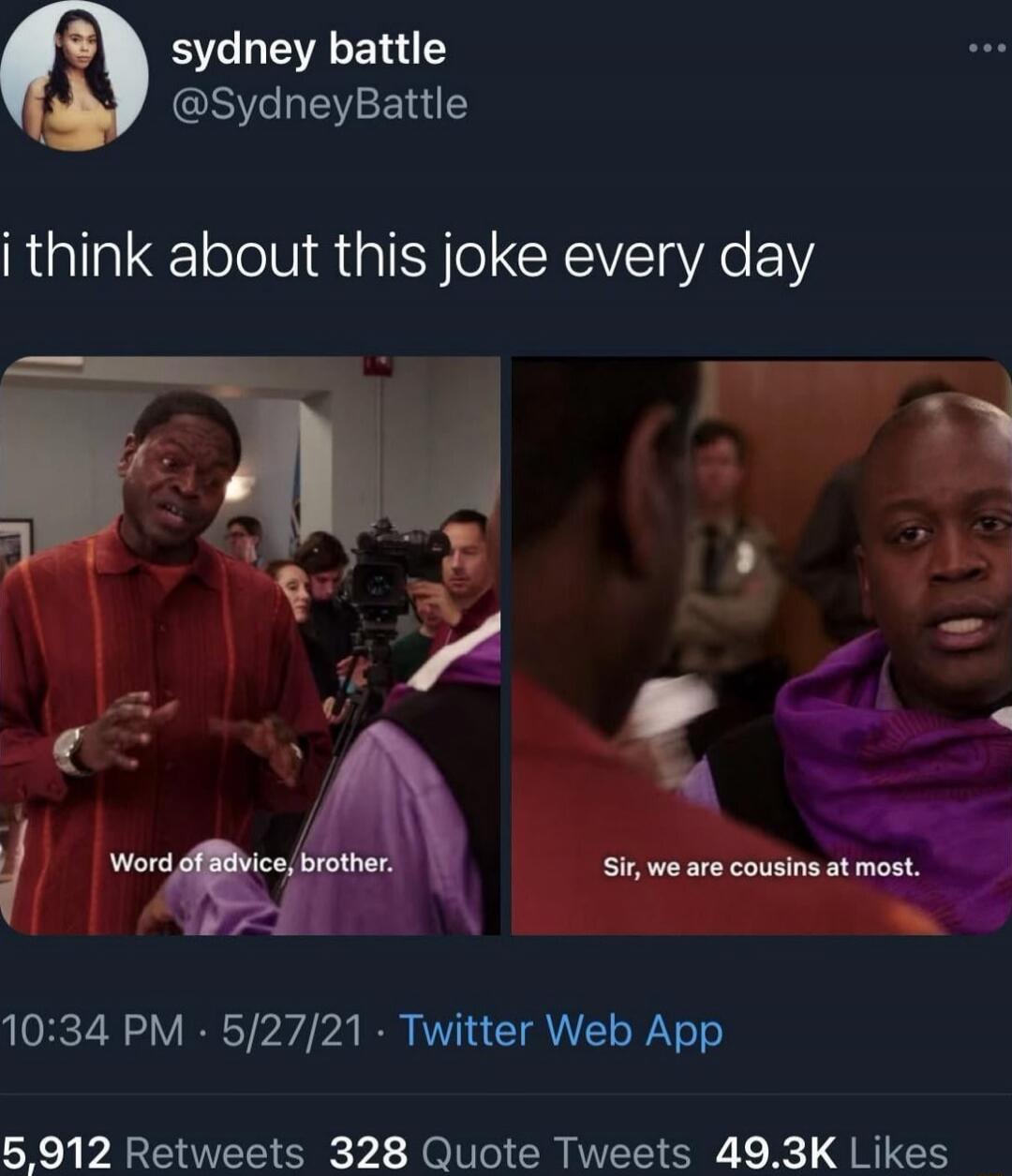This screenshot has height=1176, width=1012.
Task: Click the 5/27/21 date
Action: 293,1031
